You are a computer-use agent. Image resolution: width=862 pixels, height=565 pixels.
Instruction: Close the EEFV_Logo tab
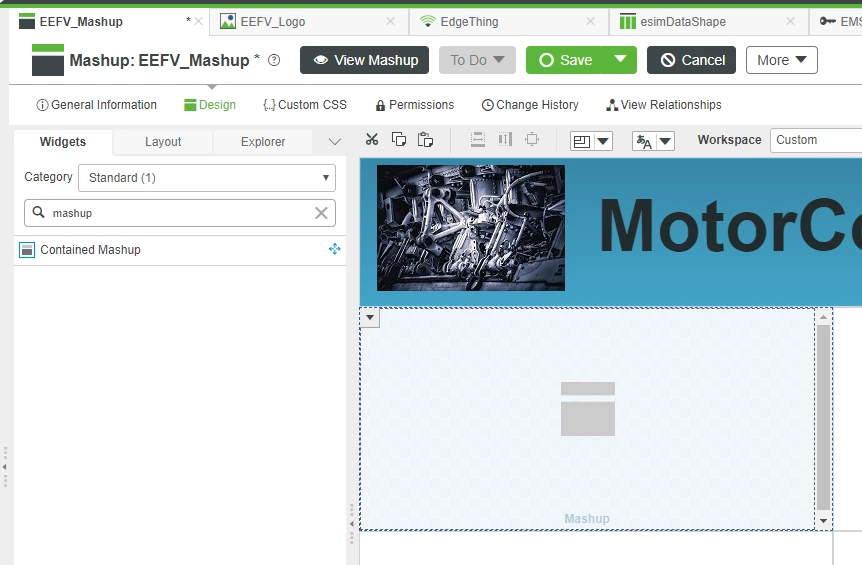click(x=390, y=21)
